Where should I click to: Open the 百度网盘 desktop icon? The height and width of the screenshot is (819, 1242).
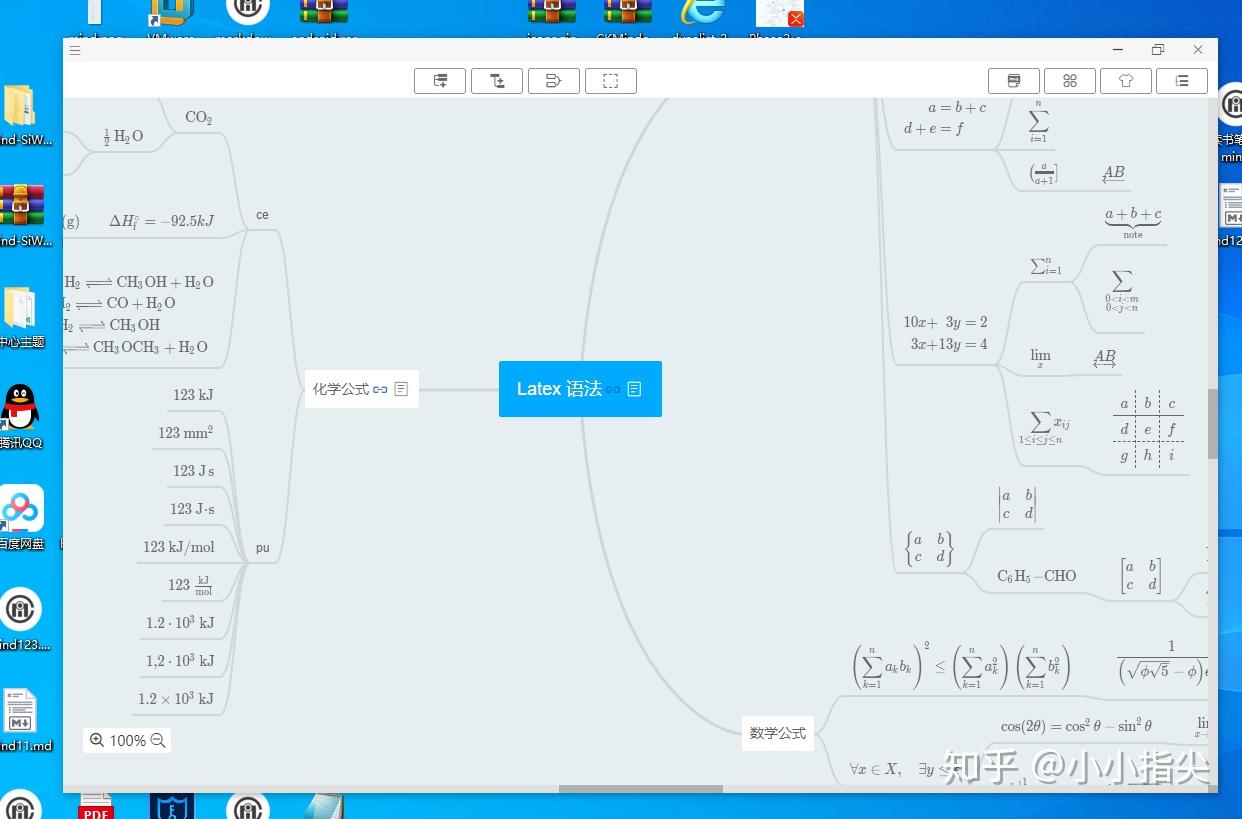pos(21,518)
